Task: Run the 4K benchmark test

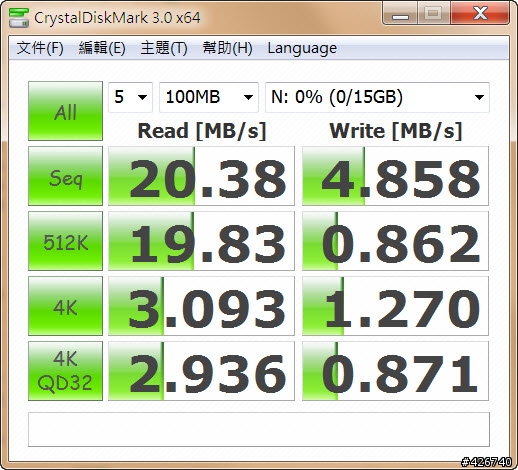Action: tap(65, 306)
